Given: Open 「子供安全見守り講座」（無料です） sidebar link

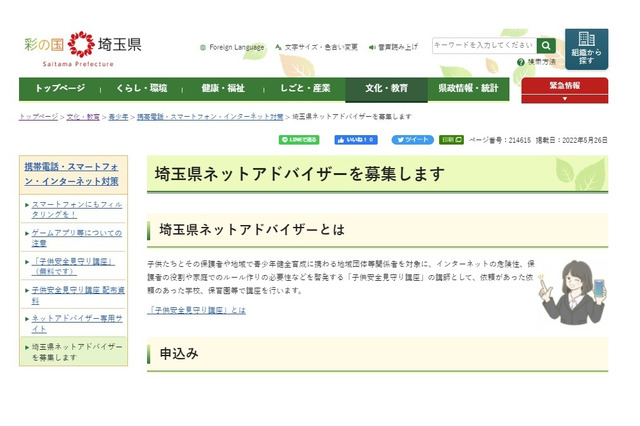Looking at the screenshot, I should [x=73, y=266].
